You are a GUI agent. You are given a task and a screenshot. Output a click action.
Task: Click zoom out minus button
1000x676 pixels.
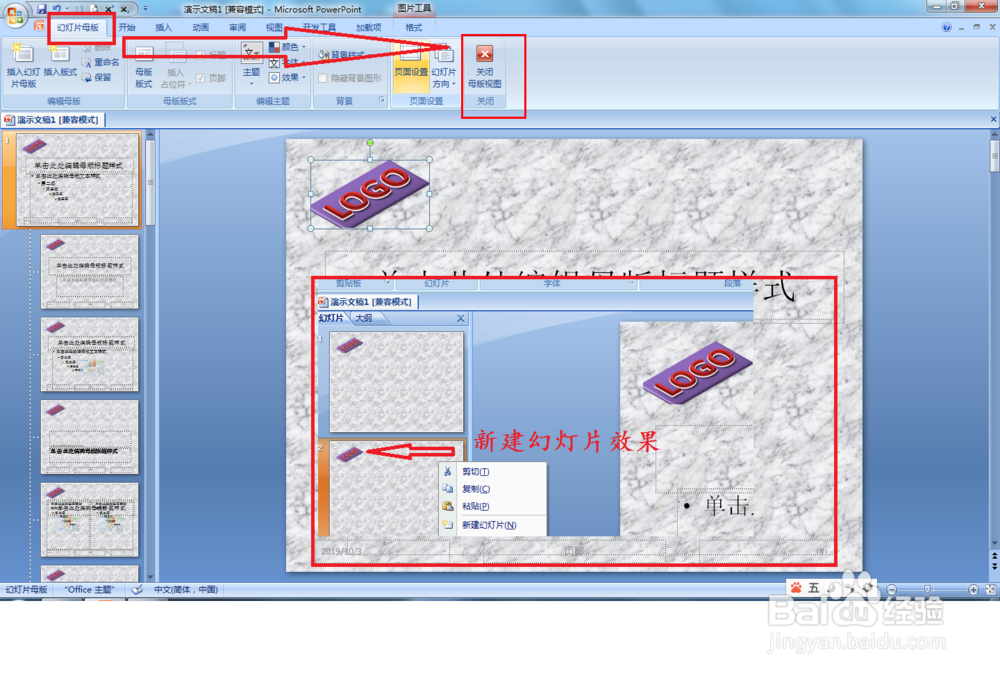pos(892,590)
